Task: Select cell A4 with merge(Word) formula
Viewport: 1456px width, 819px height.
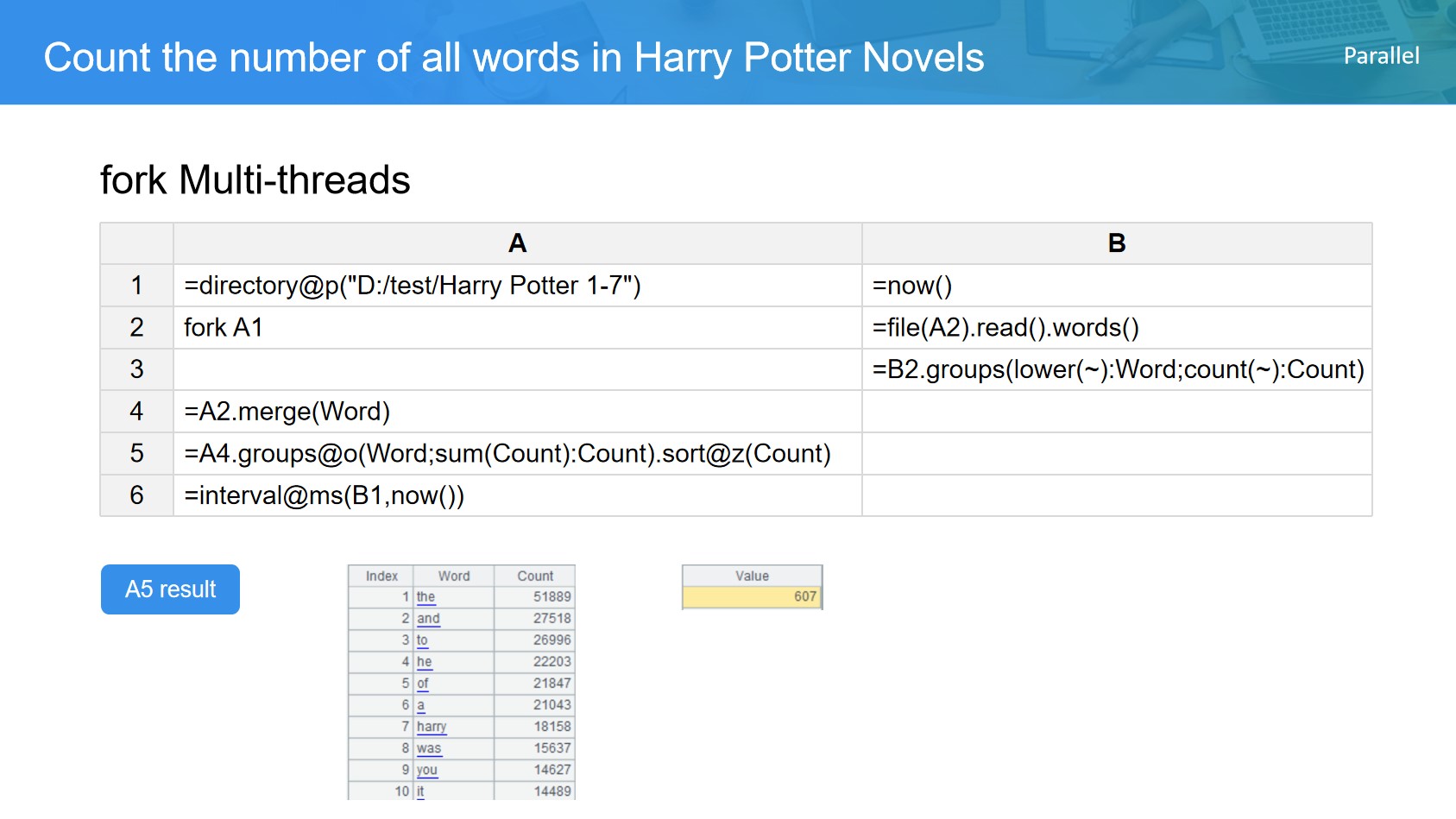Action: [x=517, y=412]
